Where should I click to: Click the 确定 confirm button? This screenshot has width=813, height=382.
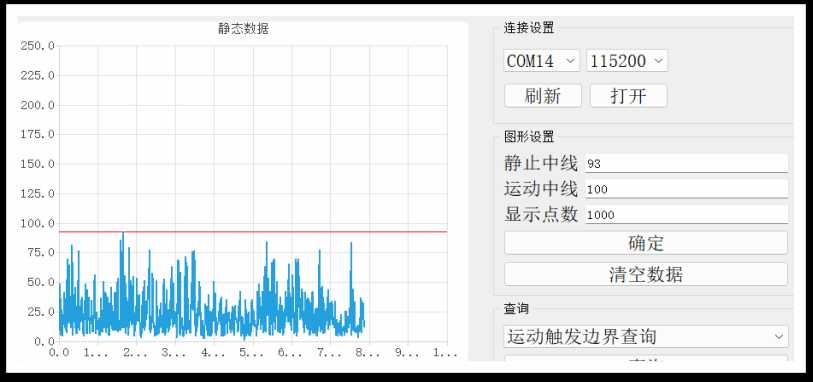646,243
